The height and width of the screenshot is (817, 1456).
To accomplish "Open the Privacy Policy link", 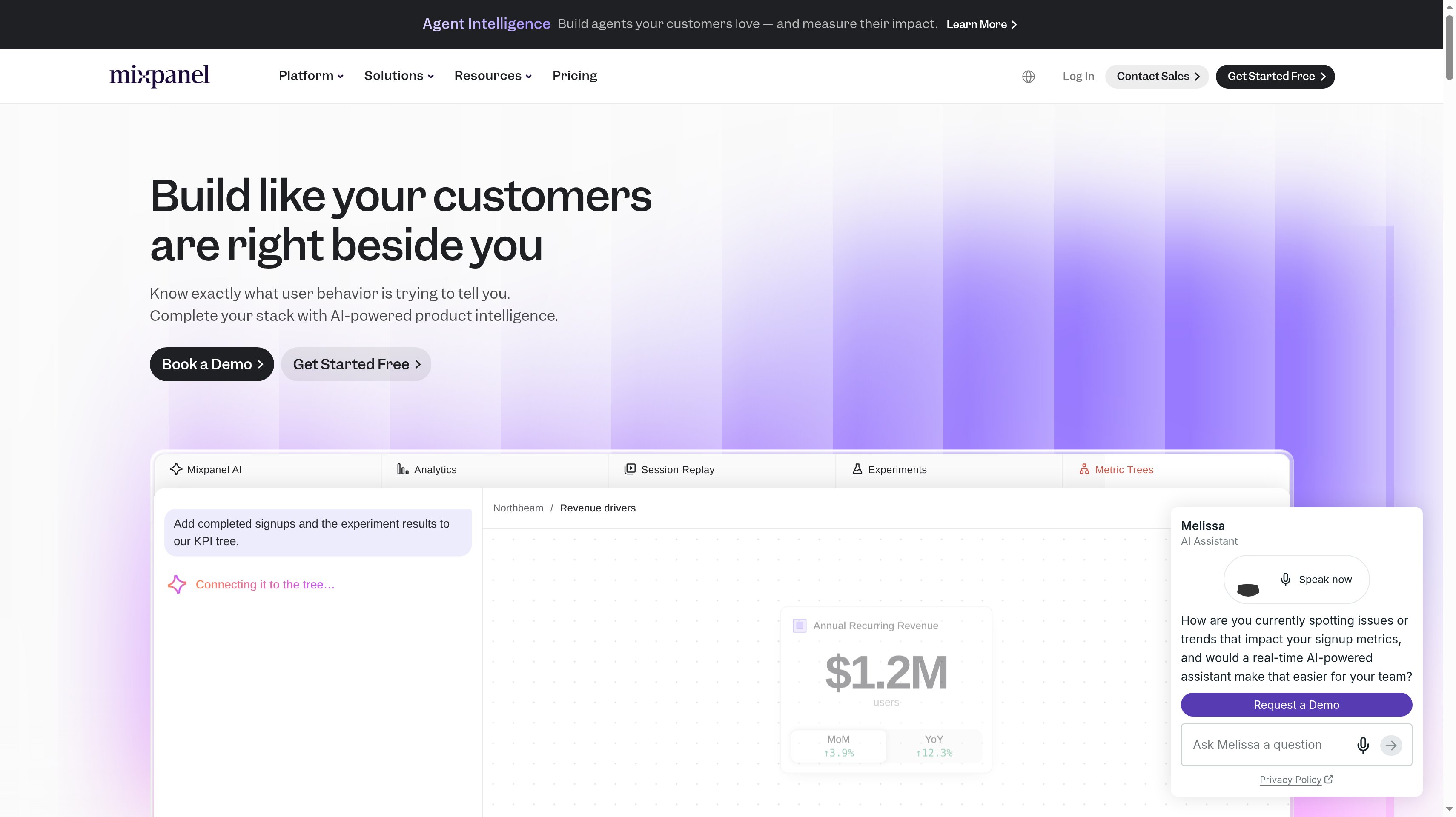I will click(x=1290, y=780).
